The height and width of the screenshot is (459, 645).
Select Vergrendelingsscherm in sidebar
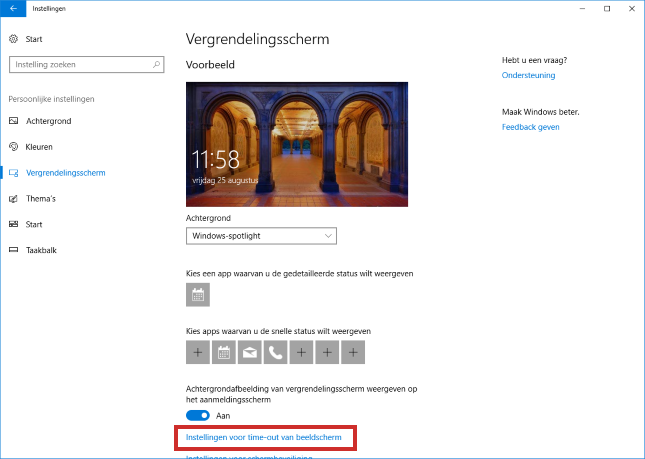pyautogui.click(x=66, y=173)
